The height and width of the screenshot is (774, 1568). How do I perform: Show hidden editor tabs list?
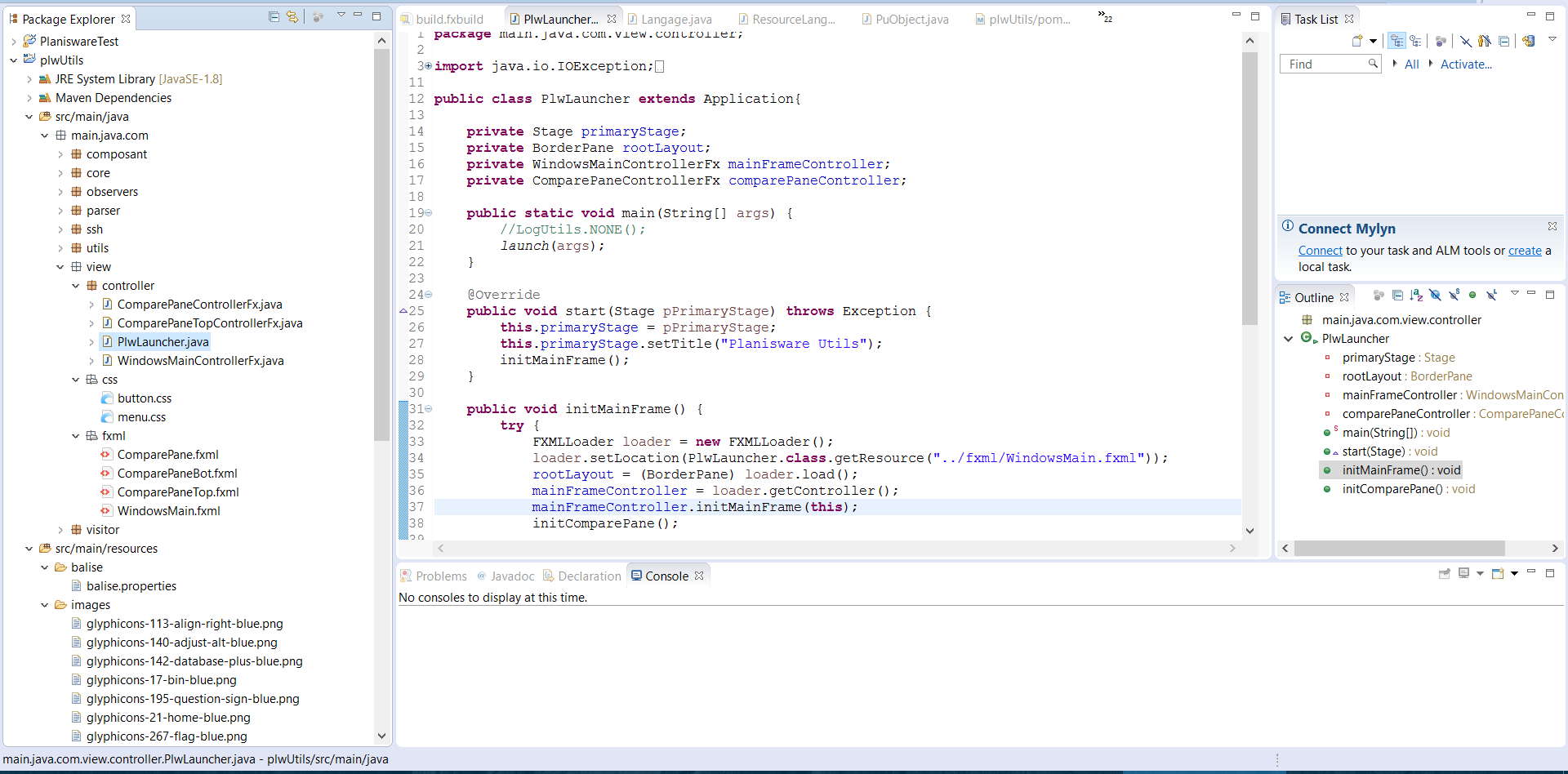coord(1105,17)
